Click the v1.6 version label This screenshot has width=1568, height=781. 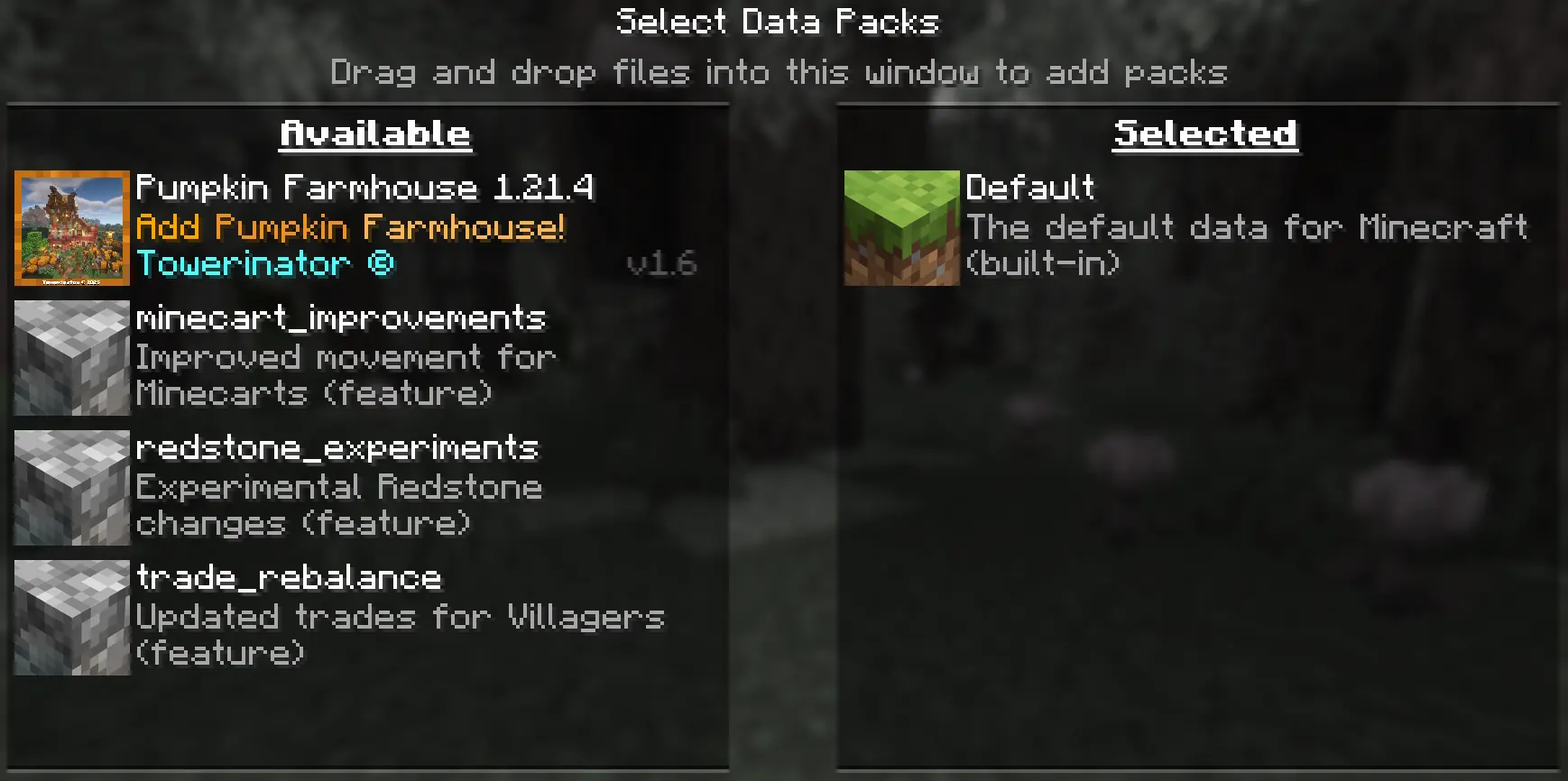click(661, 264)
